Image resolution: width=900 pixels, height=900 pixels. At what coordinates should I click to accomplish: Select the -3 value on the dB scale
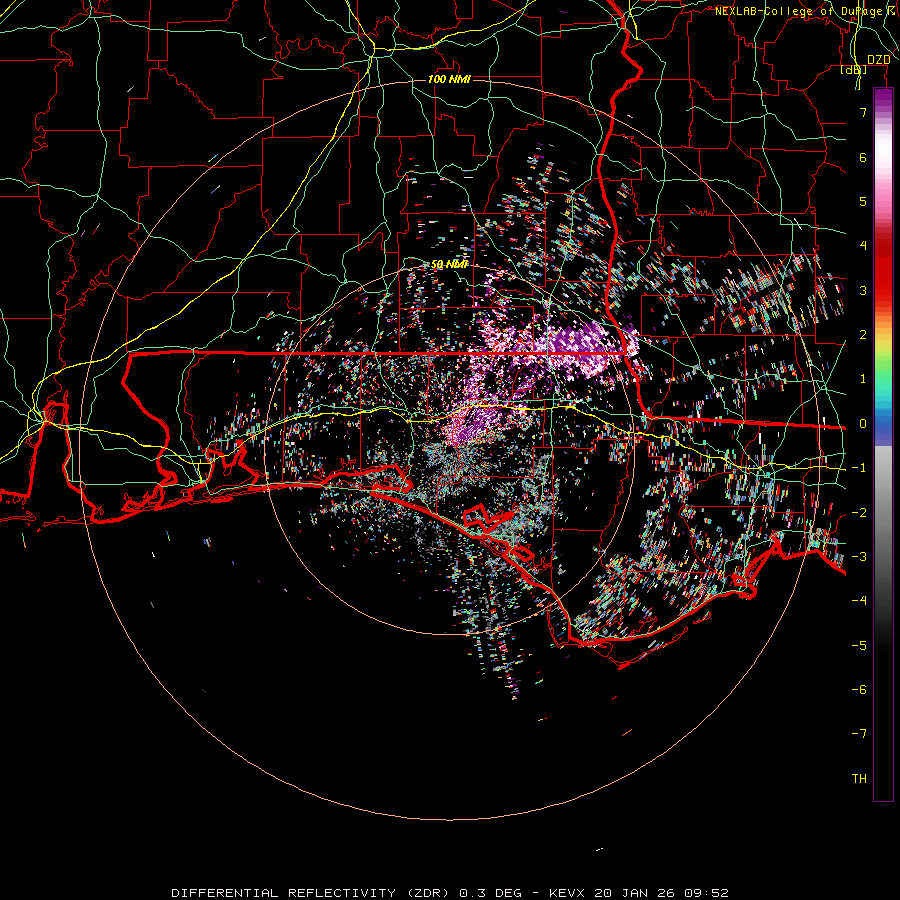(859, 557)
